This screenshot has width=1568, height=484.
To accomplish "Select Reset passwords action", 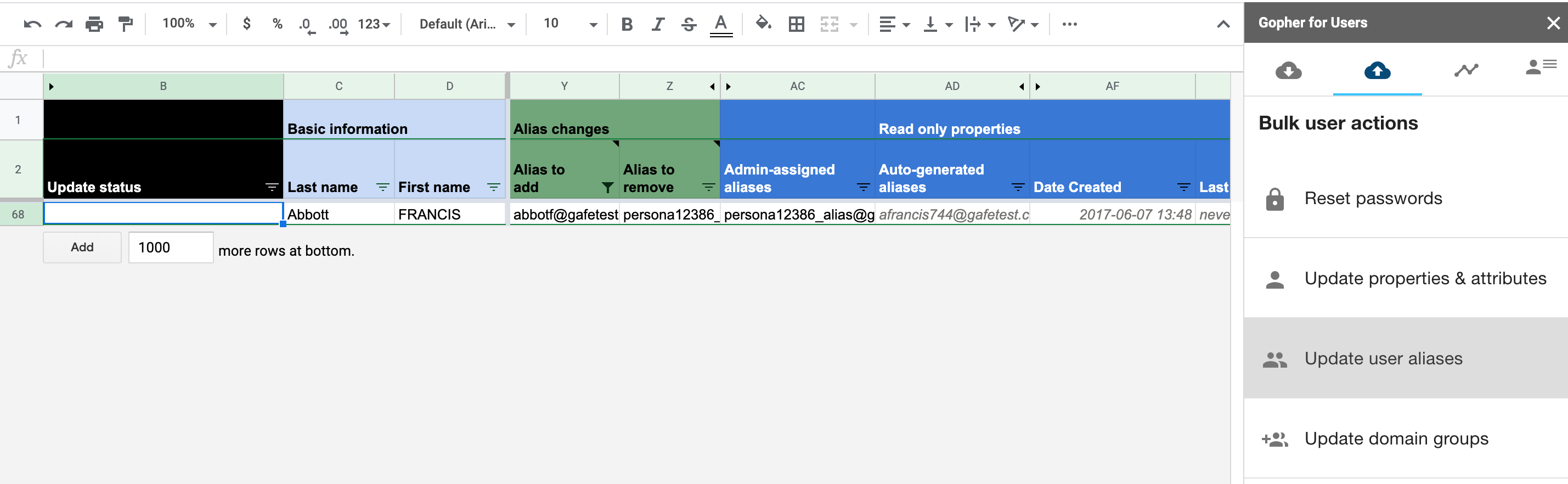I will tap(1373, 199).
